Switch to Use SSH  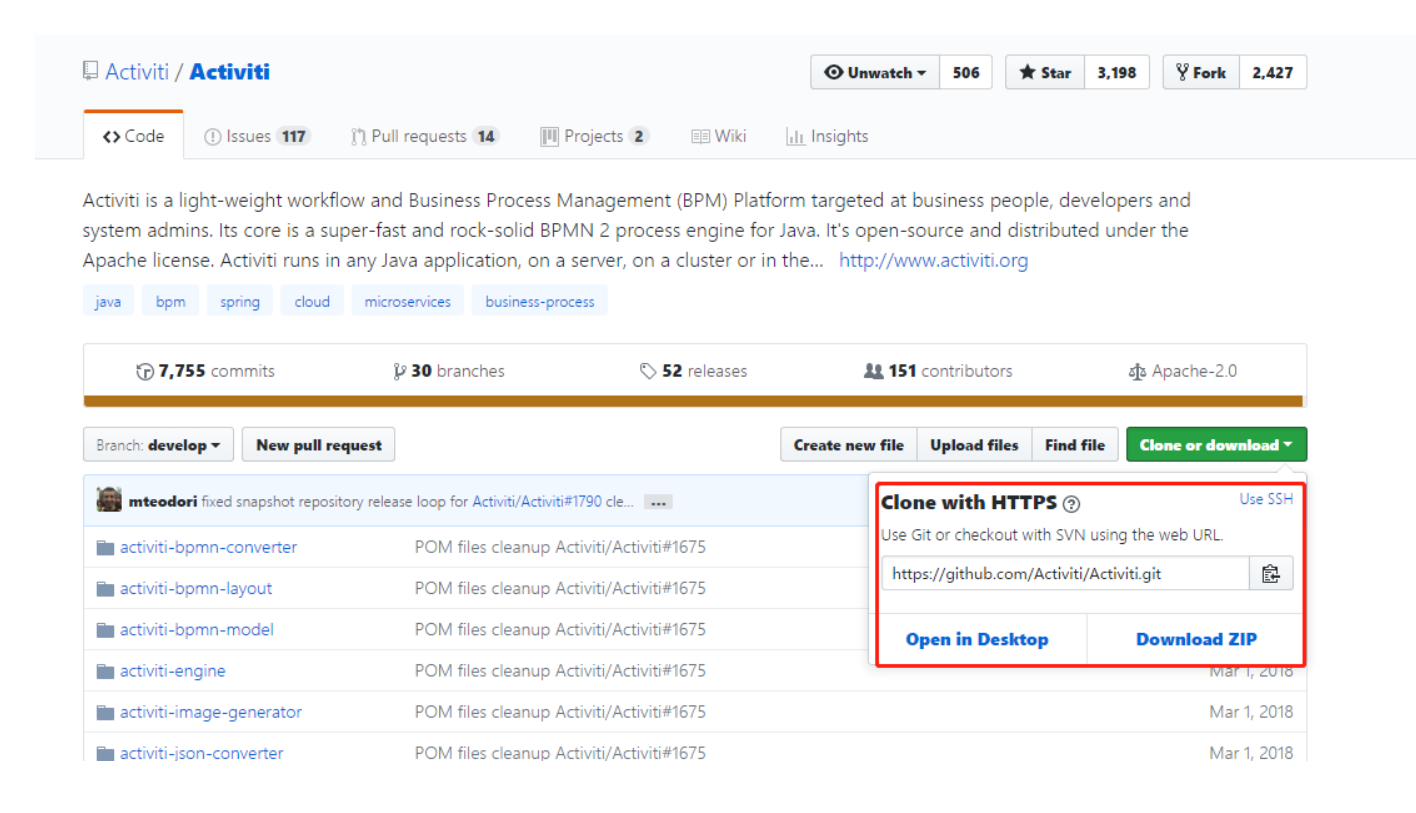[1266, 499]
